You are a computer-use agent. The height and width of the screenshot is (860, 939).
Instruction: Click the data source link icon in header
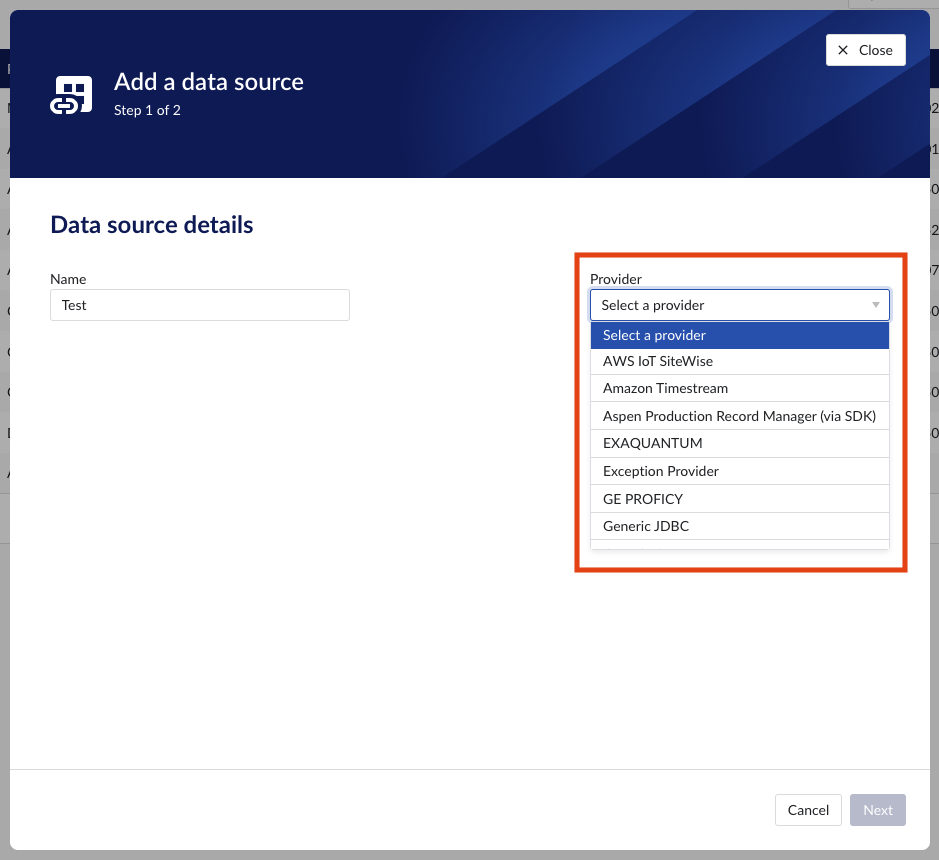coord(71,95)
